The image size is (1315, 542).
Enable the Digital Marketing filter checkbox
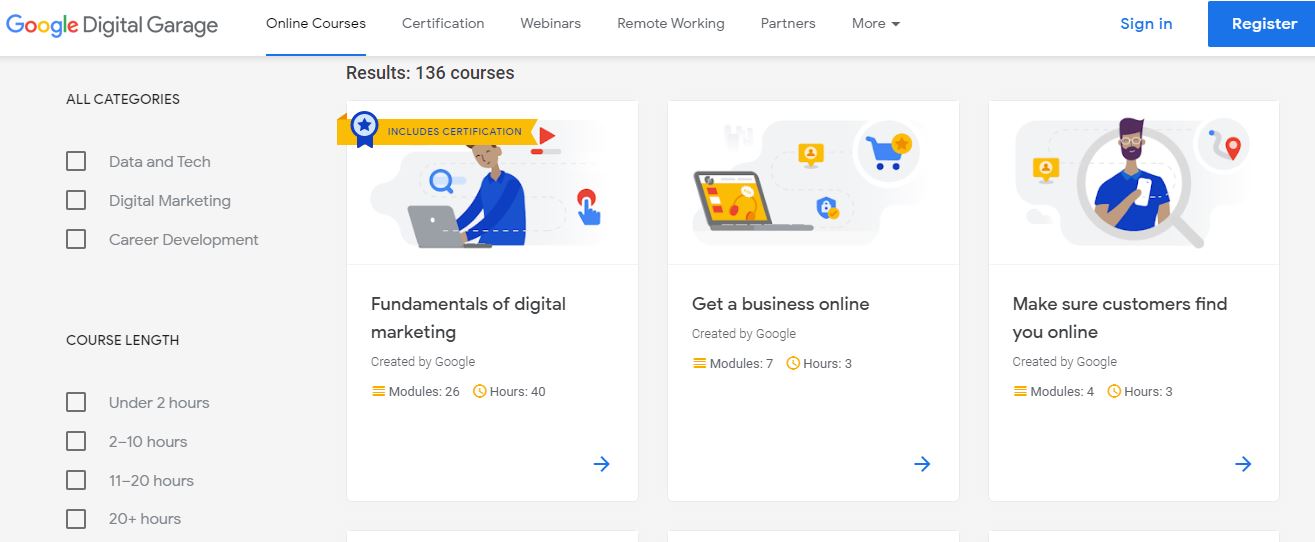click(76, 201)
